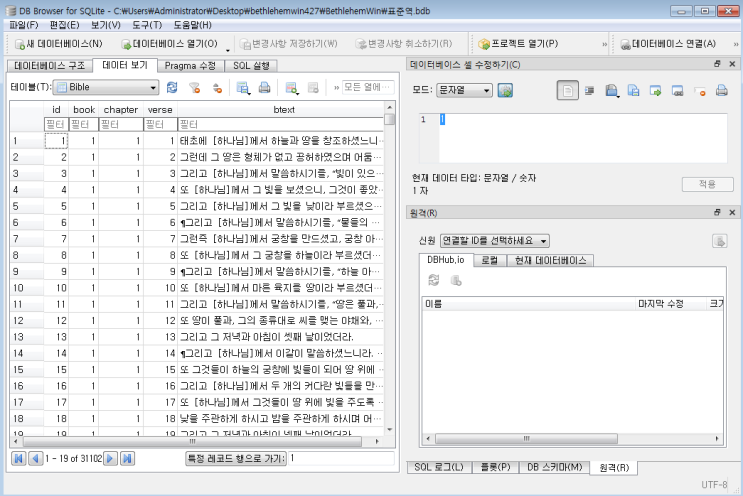Expand the data browser toolbar overflow chevron
The image size is (743, 496).
(x=336, y=88)
